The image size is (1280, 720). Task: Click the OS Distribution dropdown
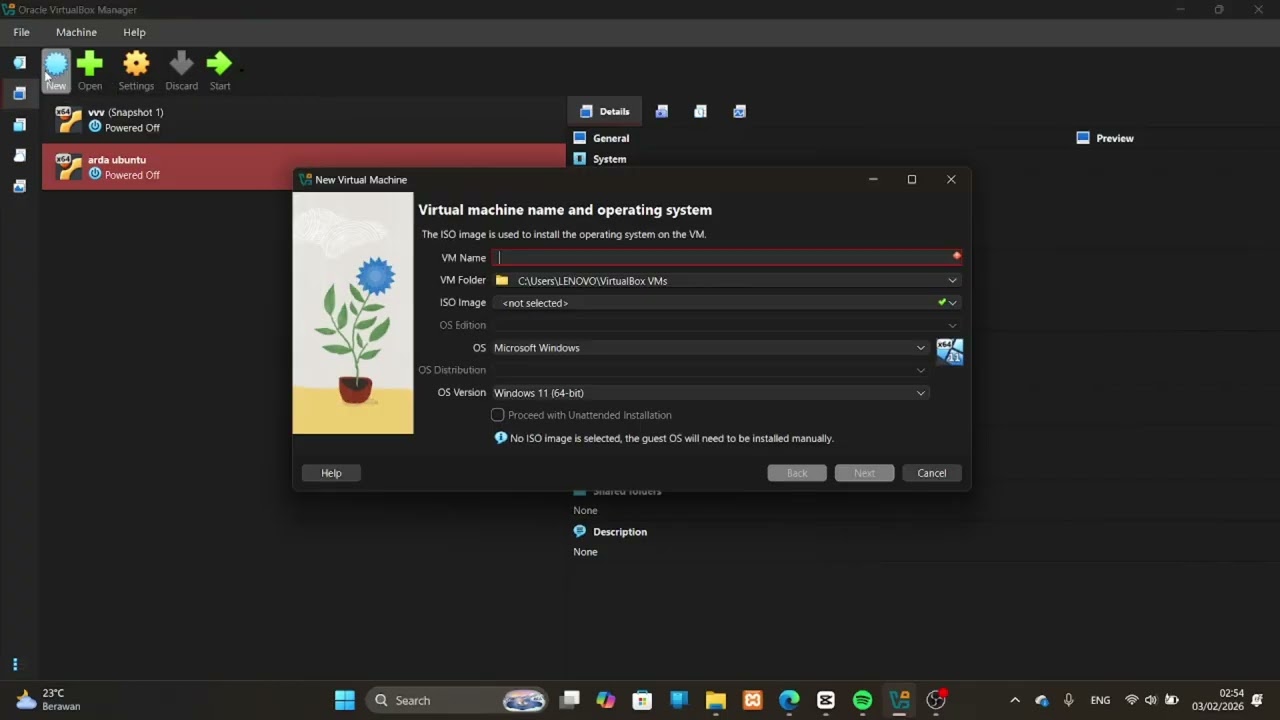click(x=710, y=370)
